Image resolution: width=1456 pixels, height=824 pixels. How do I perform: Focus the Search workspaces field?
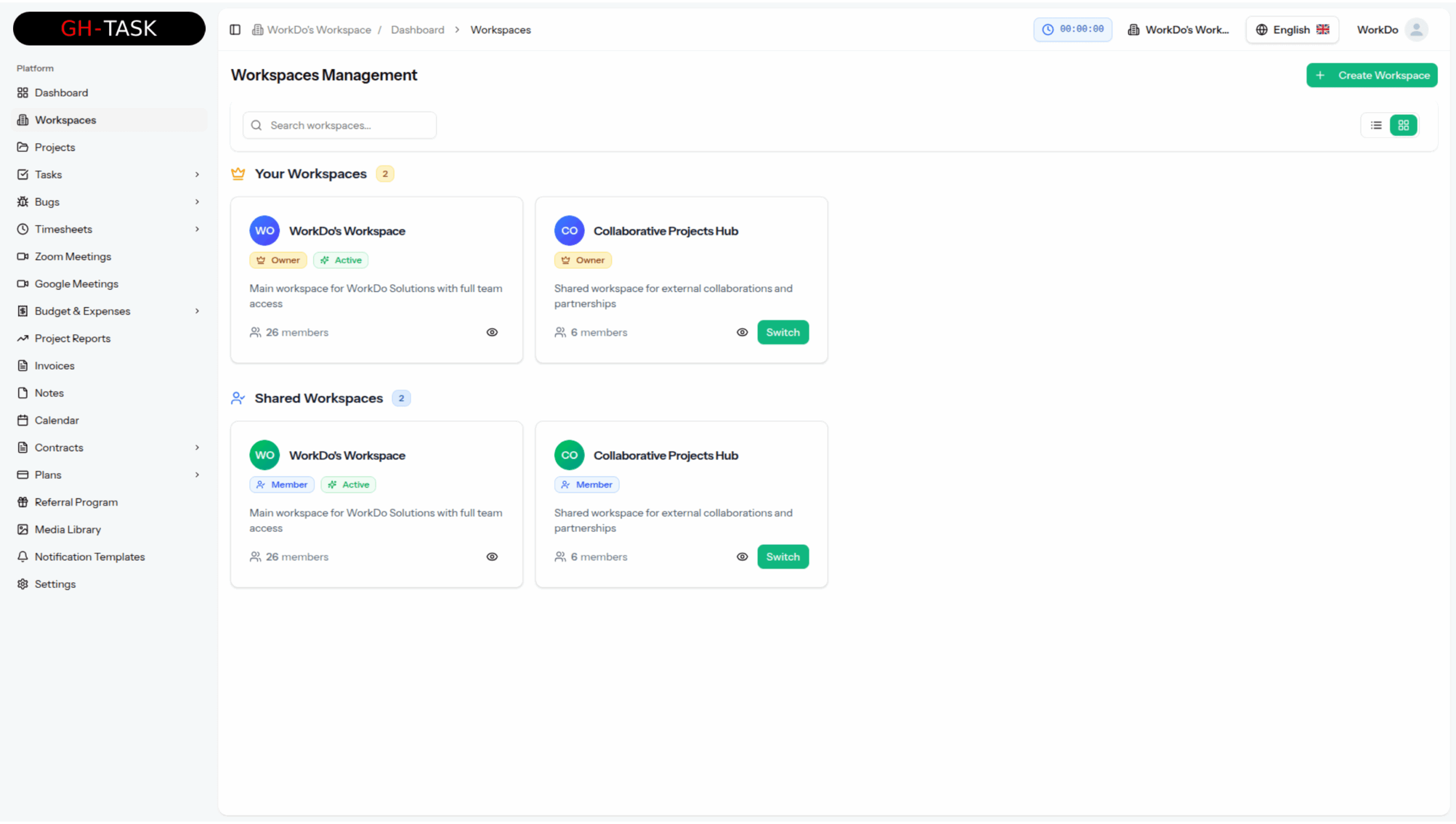tap(340, 125)
